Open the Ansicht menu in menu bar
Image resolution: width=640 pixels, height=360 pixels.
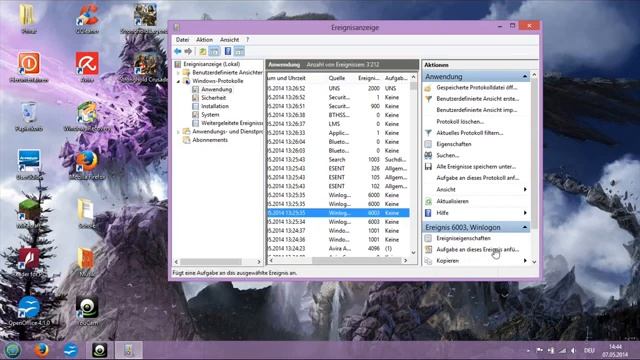(x=229, y=40)
